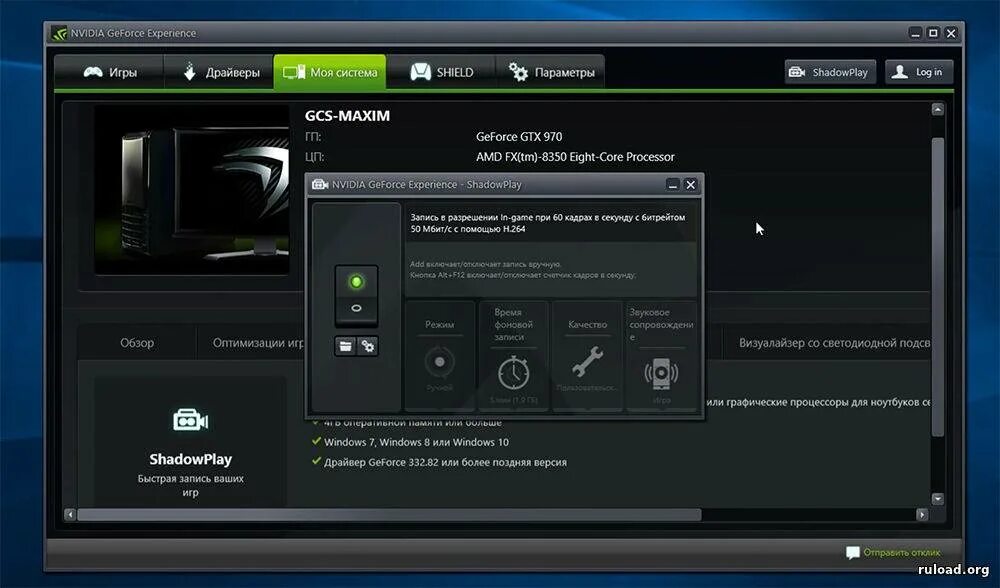Click the gamepad icon on Игры tab
This screenshot has height=588, width=1000.
[93, 72]
